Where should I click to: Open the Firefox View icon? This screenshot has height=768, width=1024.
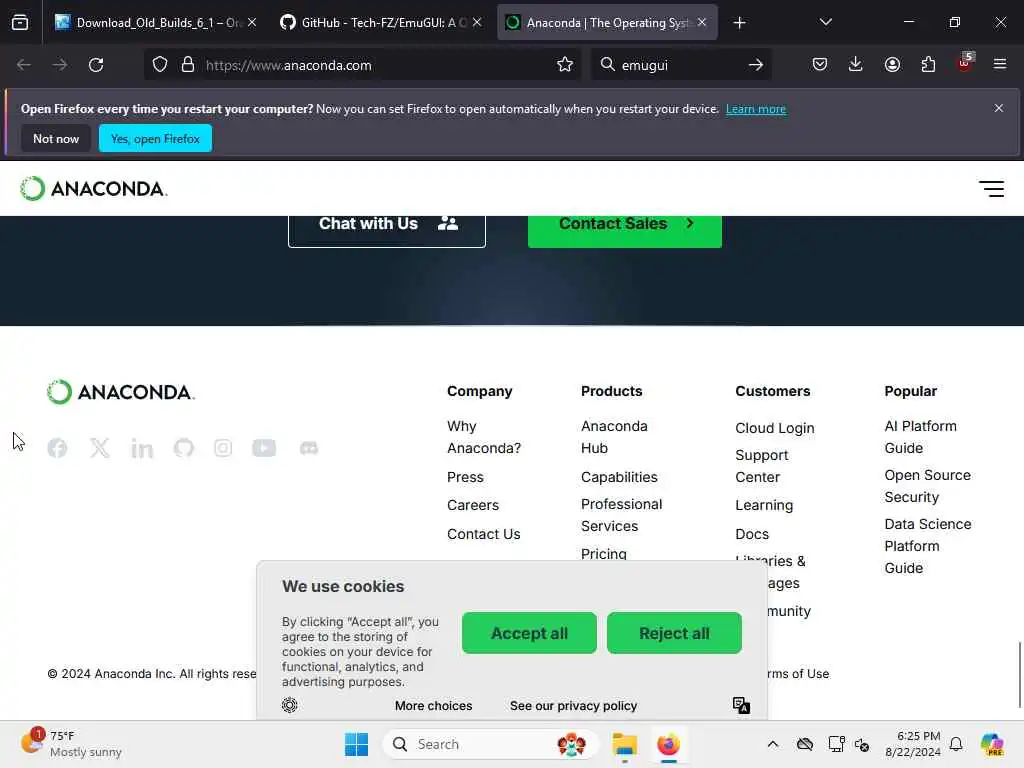tap(20, 23)
